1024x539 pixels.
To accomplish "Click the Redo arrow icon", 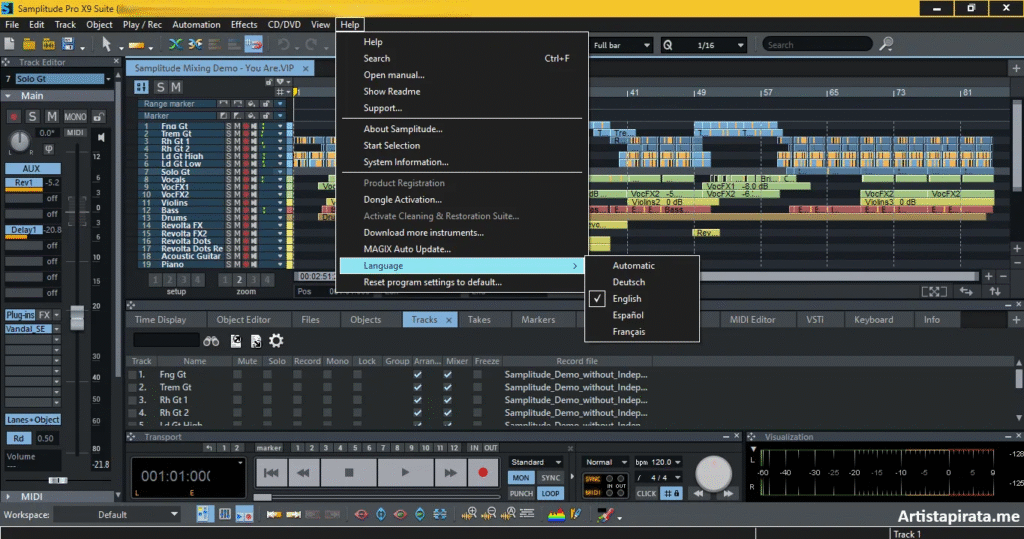I will coord(311,44).
